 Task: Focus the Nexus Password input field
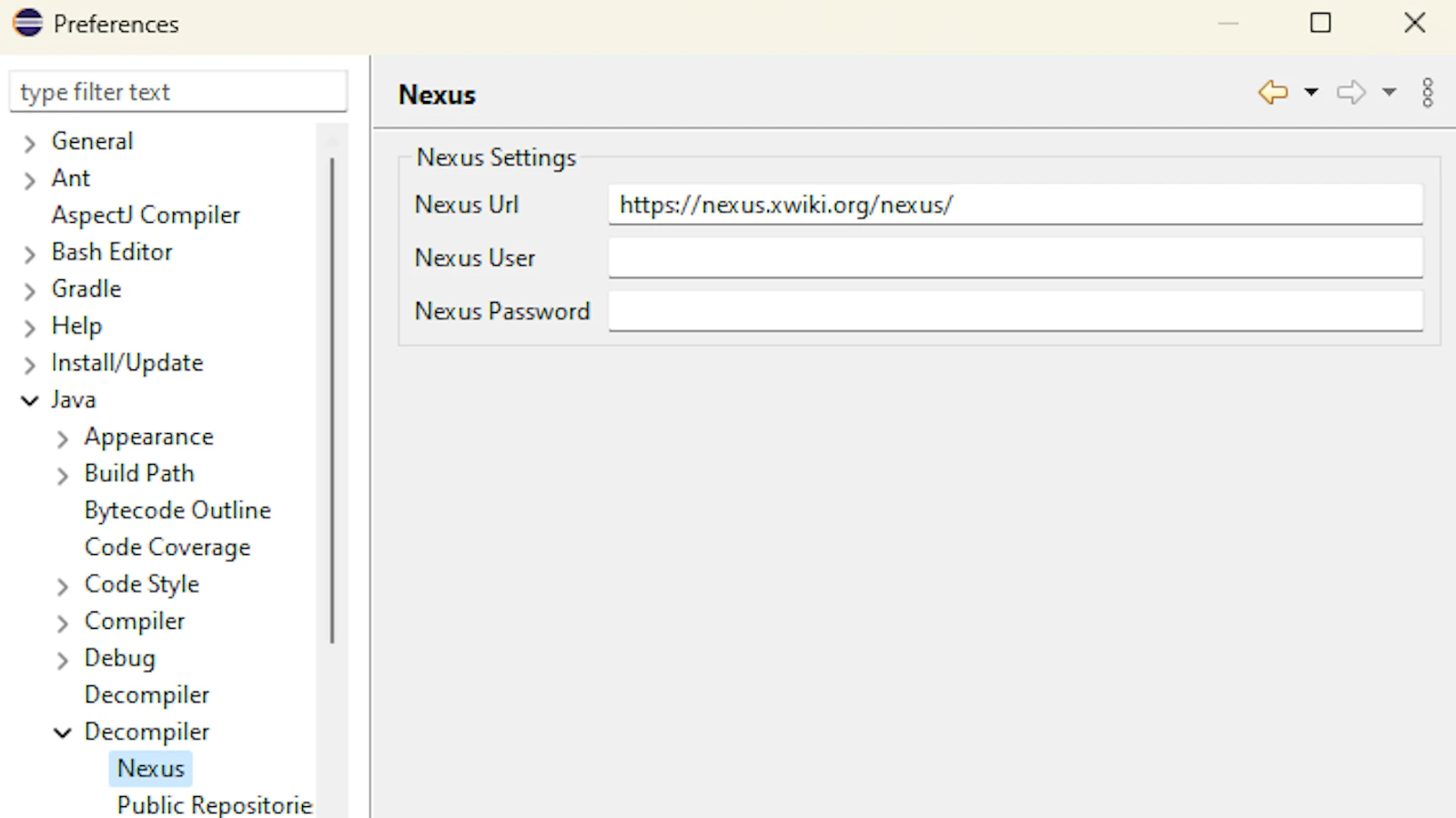point(1016,311)
